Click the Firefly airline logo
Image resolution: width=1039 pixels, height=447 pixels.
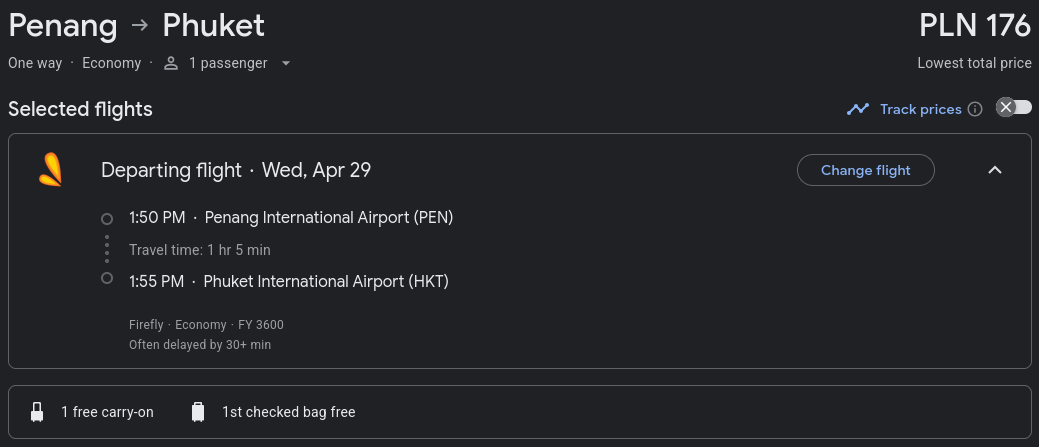50,170
